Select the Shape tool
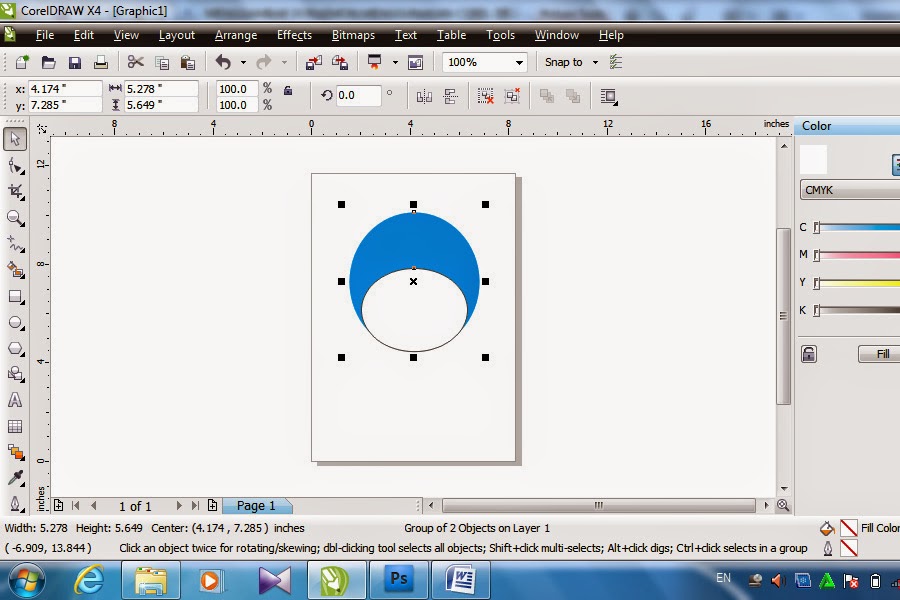Viewport: 900px width, 600px height. (x=14, y=166)
